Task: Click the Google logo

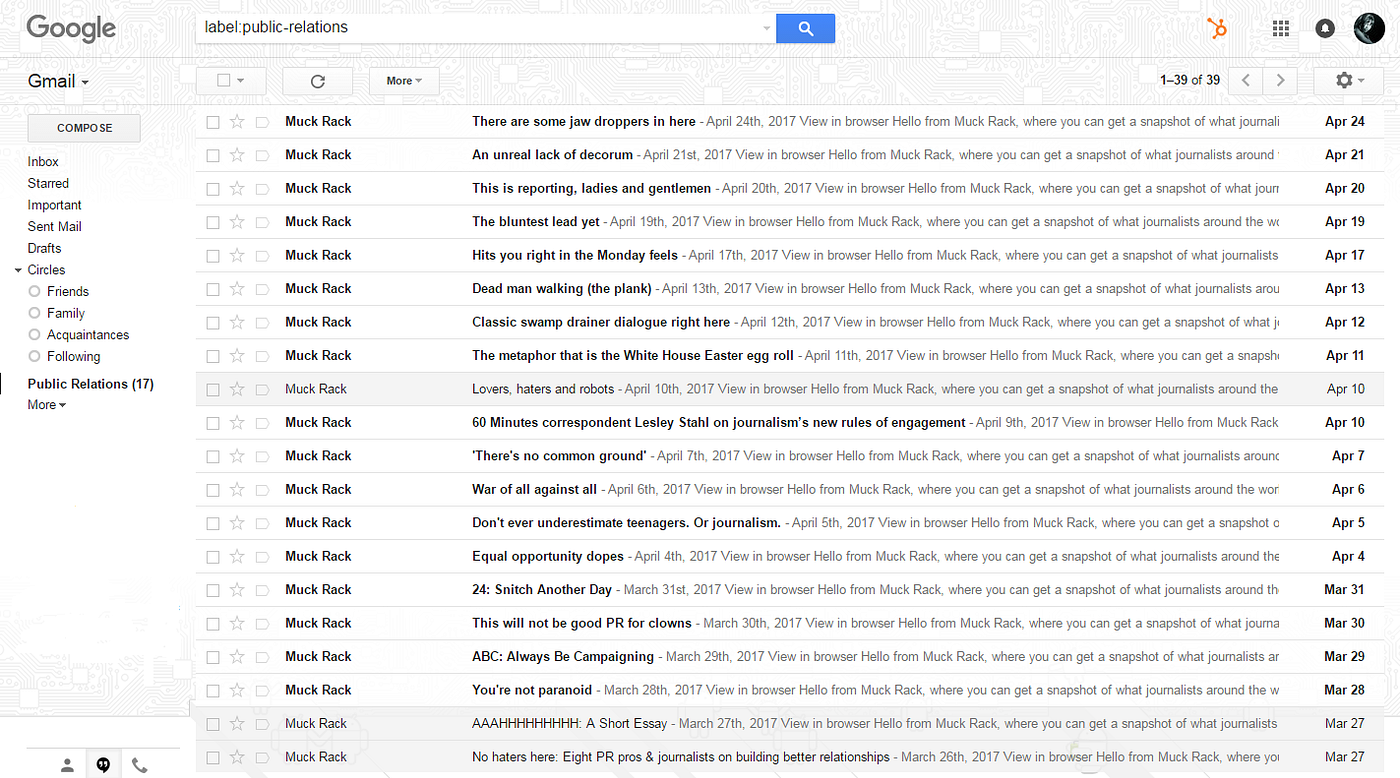Action: (71, 29)
